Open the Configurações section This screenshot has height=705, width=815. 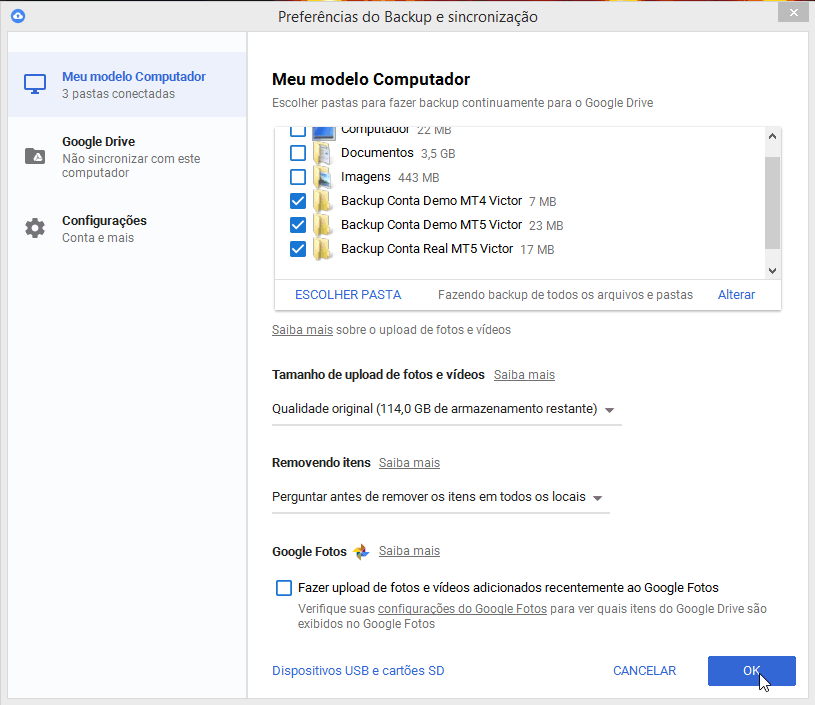(127, 229)
